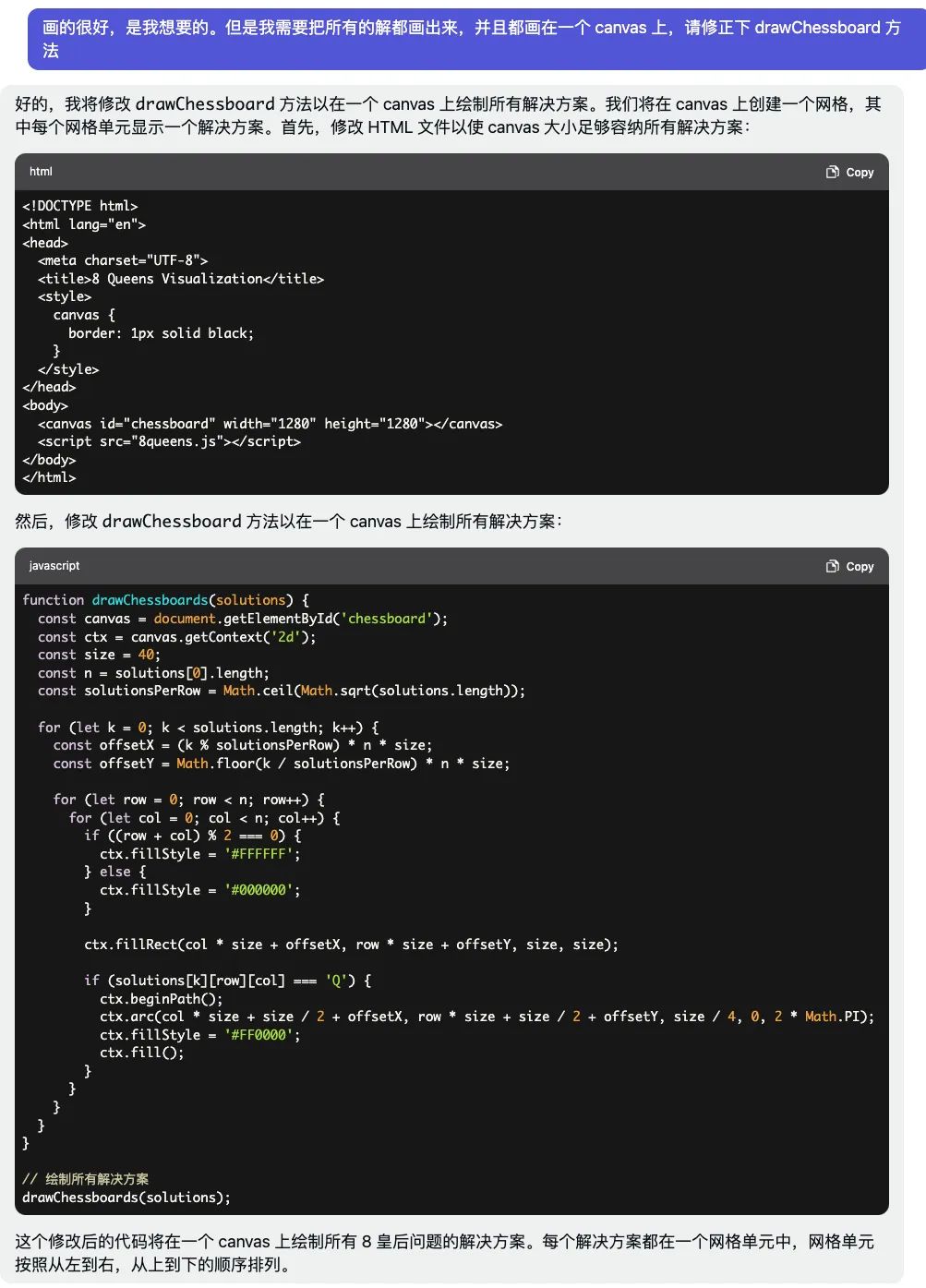Click the 'const n = solutions[0].length;' line

click(154, 673)
